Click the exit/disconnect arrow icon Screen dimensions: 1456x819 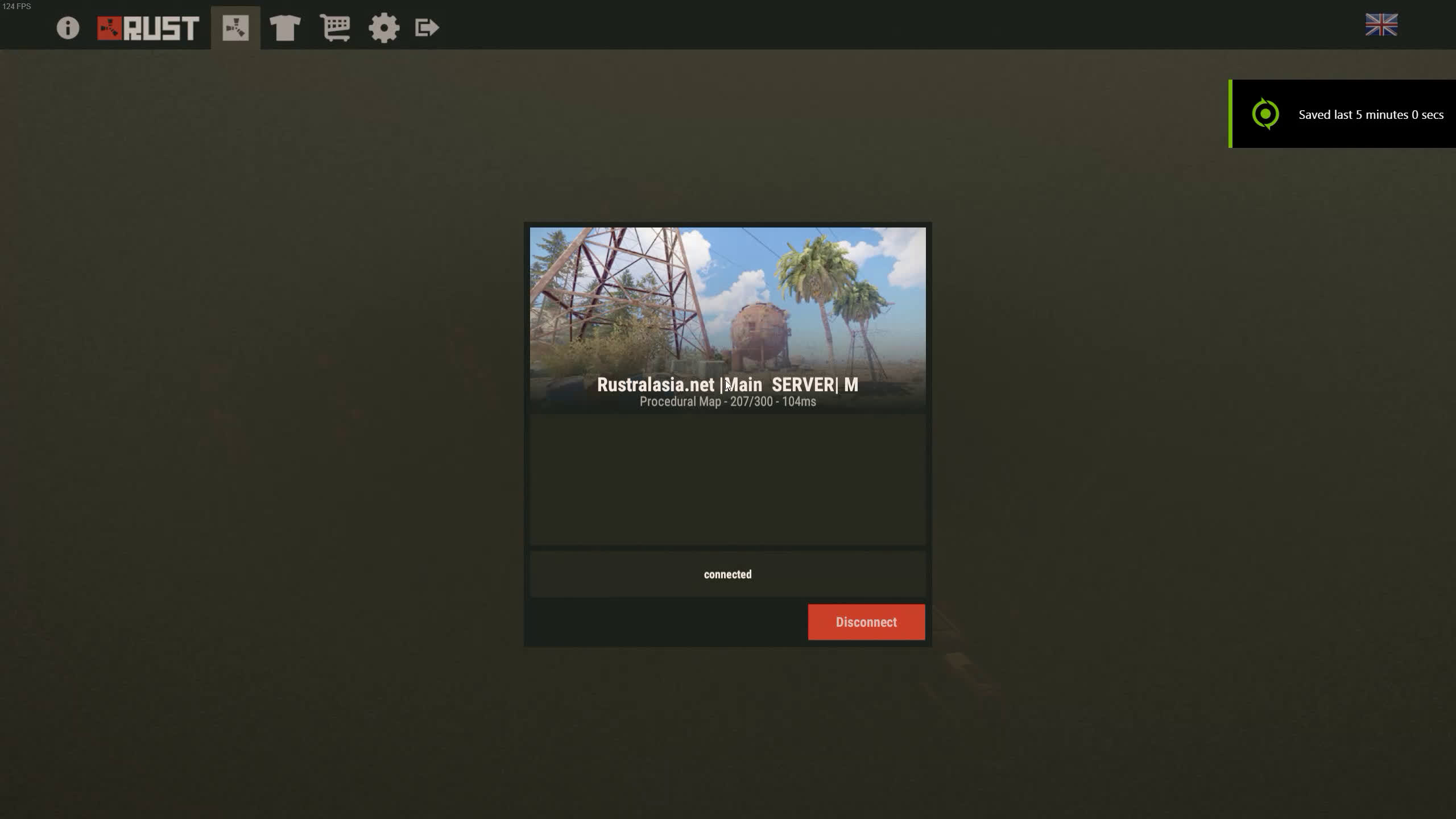(x=428, y=27)
